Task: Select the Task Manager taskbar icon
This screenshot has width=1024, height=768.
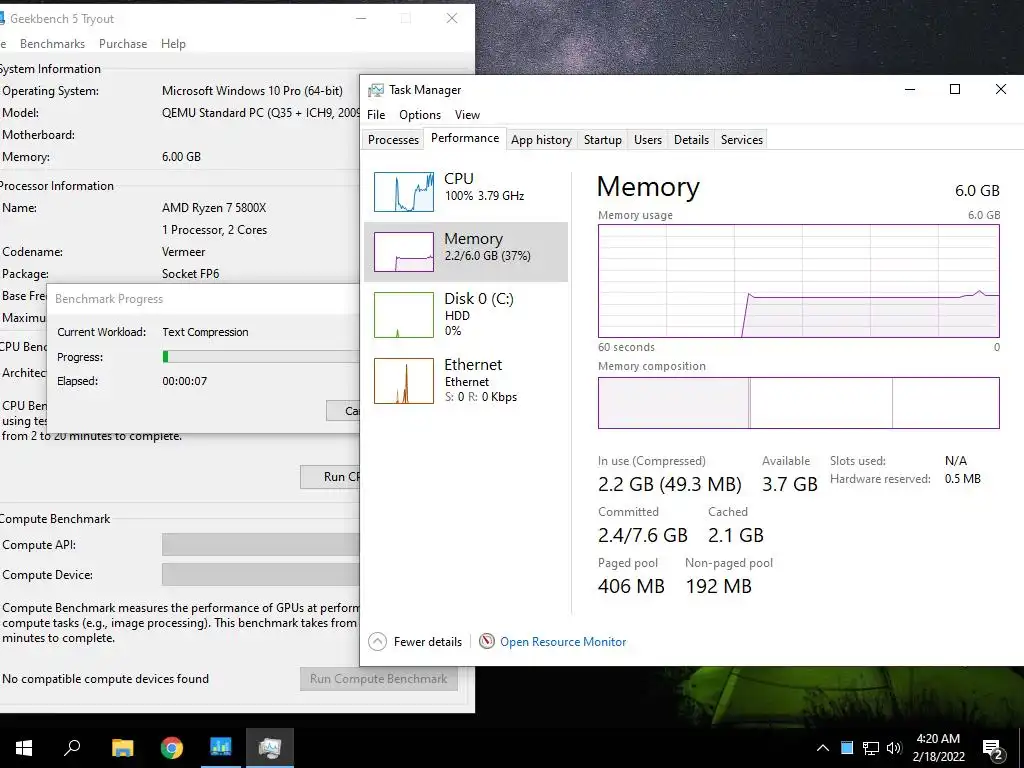Action: (270, 748)
